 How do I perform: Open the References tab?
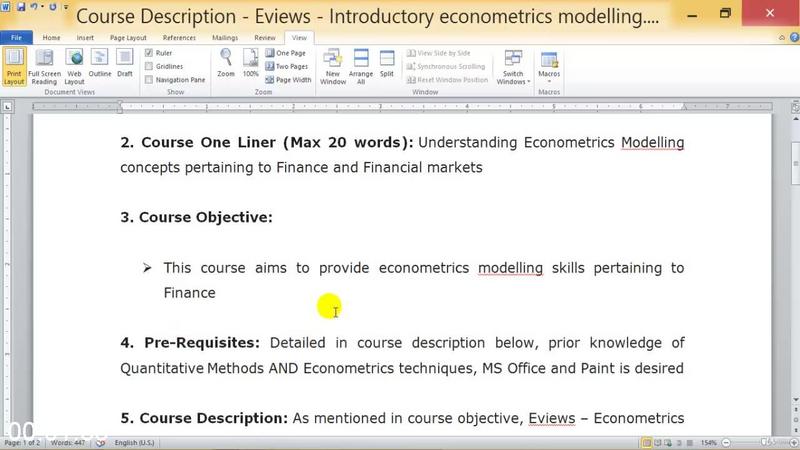click(x=179, y=37)
